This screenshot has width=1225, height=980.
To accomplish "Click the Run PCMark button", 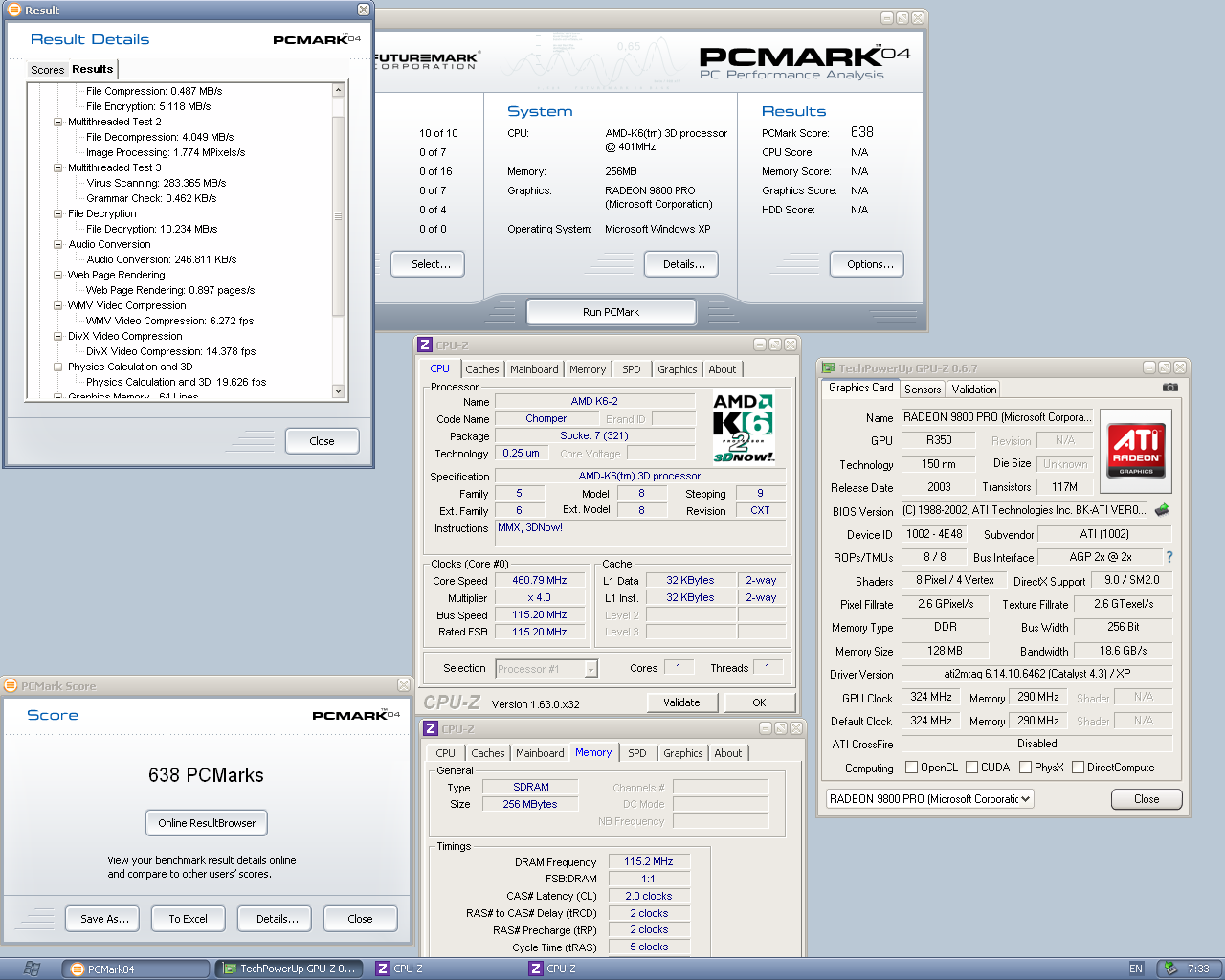I will pyautogui.click(x=611, y=312).
